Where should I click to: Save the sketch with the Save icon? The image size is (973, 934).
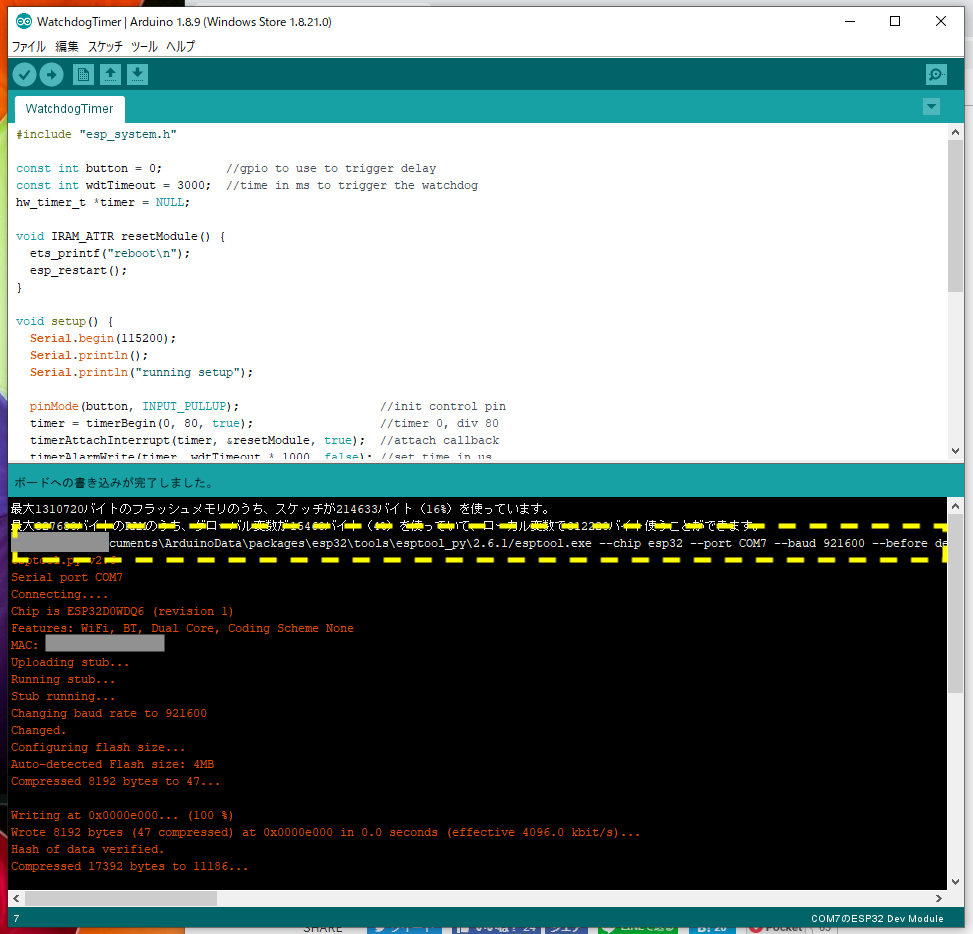[x=138, y=75]
